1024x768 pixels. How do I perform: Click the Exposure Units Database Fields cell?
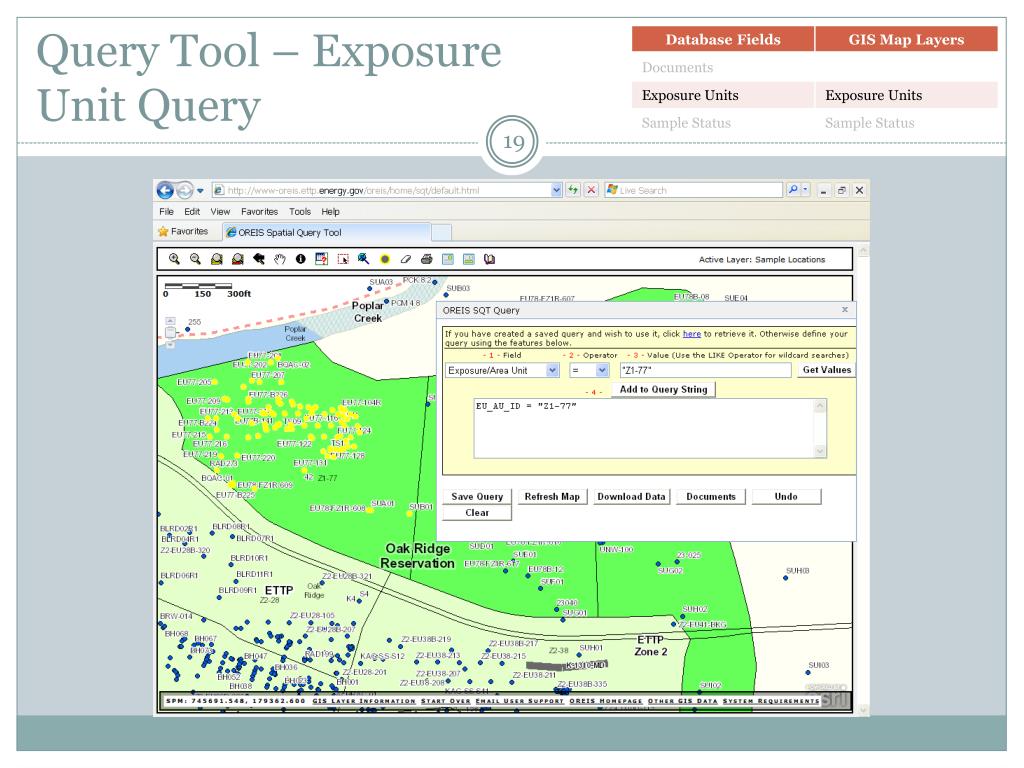click(x=723, y=95)
